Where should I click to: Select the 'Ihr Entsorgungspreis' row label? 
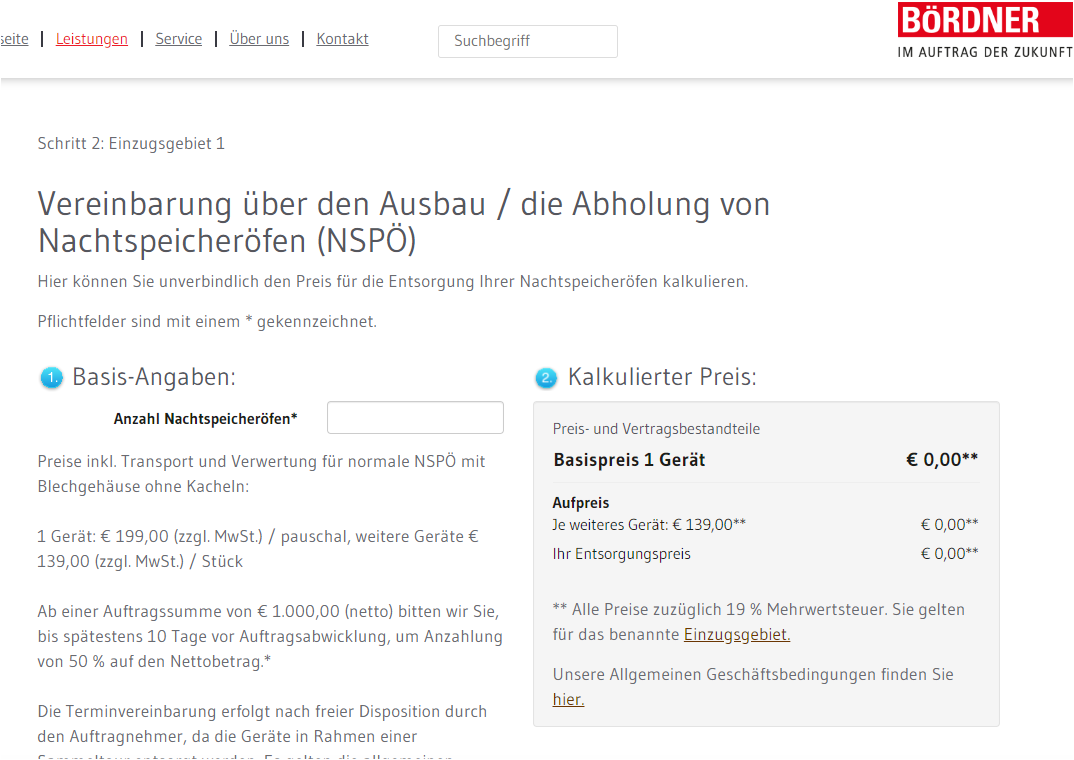(x=621, y=554)
